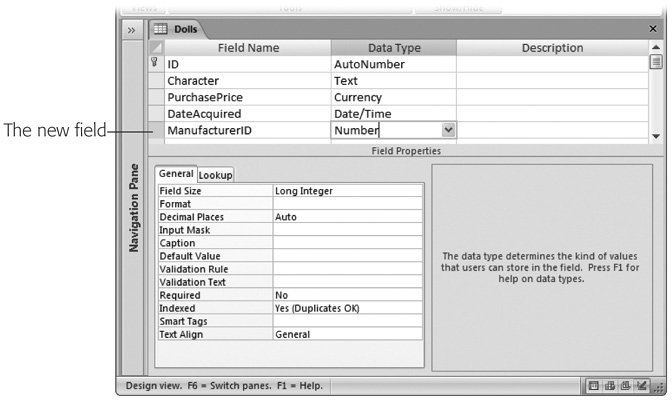This screenshot has height=402, width=672.
Task: Close the Dolls table with the X button
Action: point(653,29)
